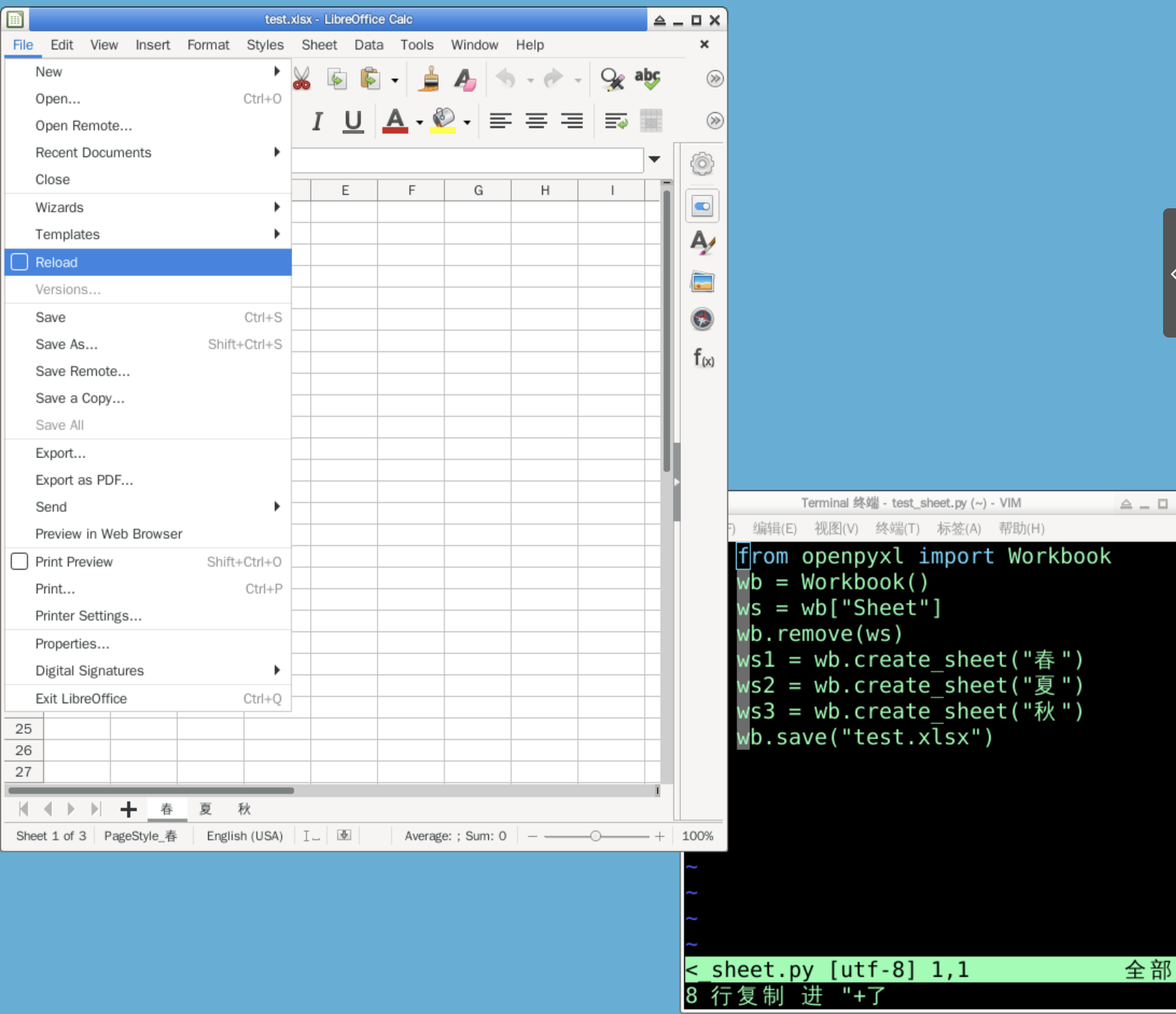
Task: Open the Sheet menu
Action: point(319,45)
